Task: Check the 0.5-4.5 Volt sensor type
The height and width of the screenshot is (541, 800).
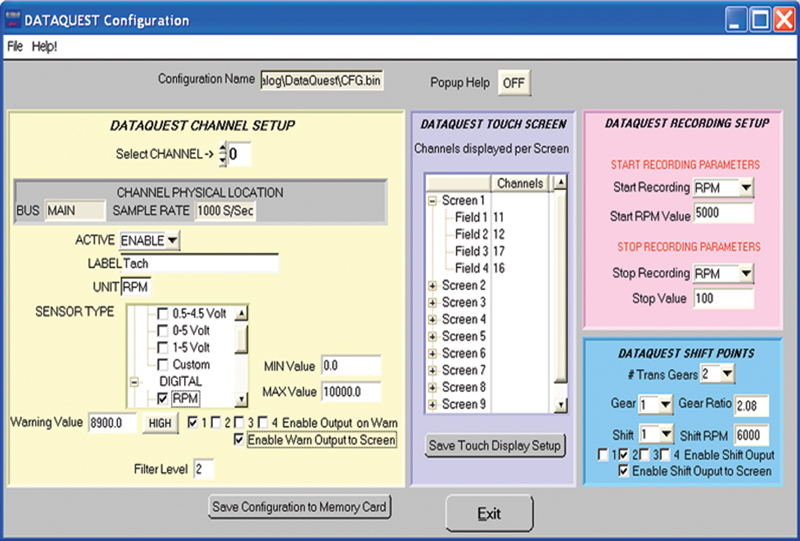Action: coord(162,313)
